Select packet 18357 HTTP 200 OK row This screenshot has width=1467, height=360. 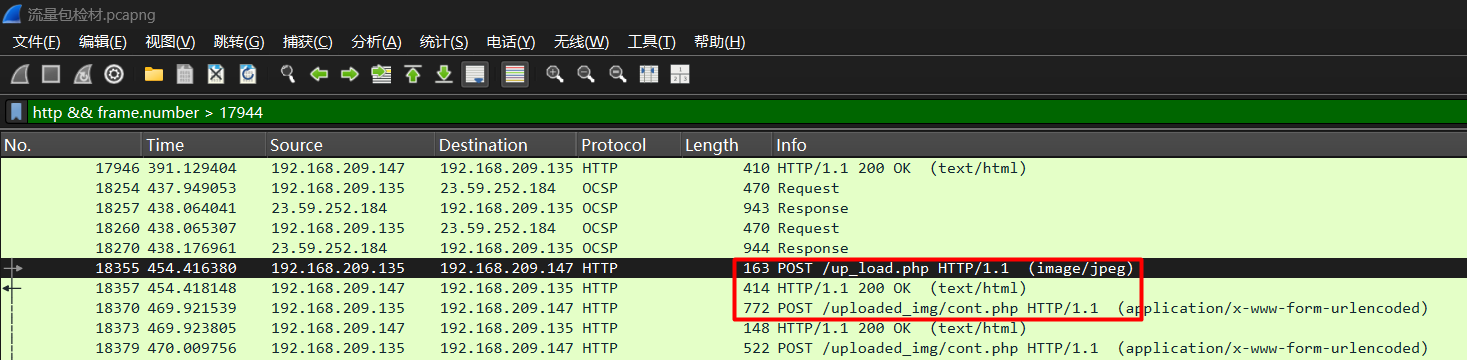733,288
